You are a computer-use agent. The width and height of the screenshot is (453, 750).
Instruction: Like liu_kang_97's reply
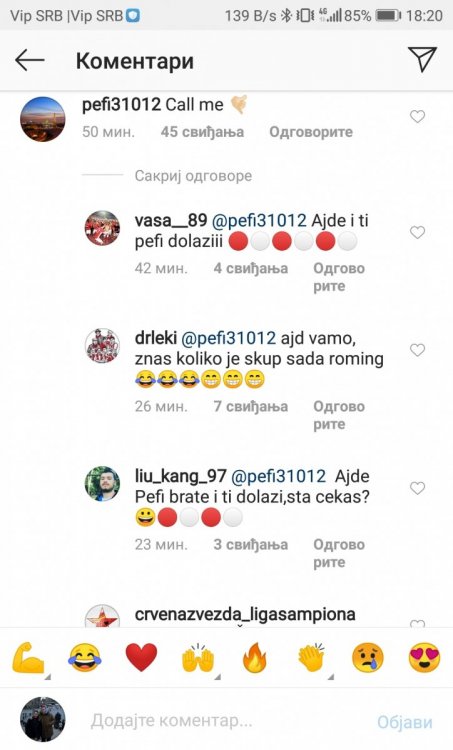pyautogui.click(x=418, y=488)
